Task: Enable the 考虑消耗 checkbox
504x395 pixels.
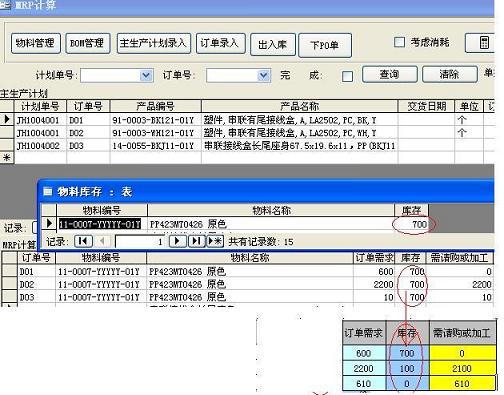Action: [x=399, y=42]
